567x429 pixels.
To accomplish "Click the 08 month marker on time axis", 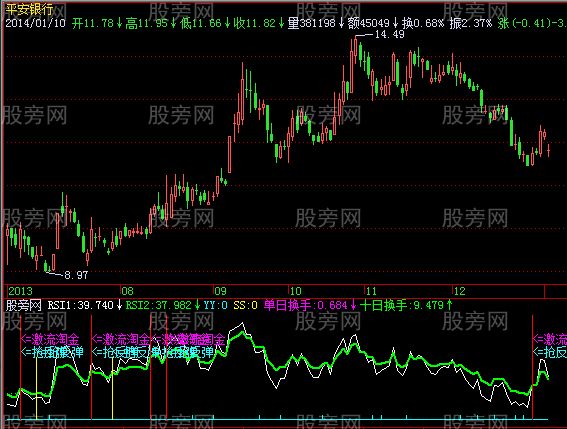I will pos(127,291).
